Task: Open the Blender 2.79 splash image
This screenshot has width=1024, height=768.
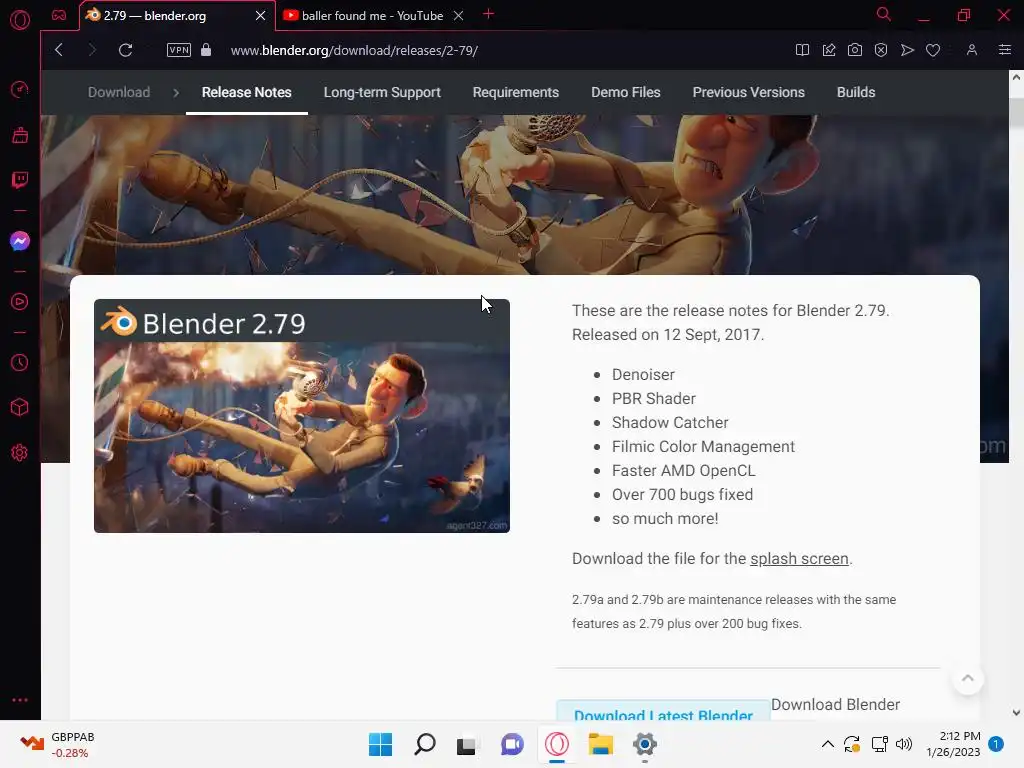Action: point(302,416)
